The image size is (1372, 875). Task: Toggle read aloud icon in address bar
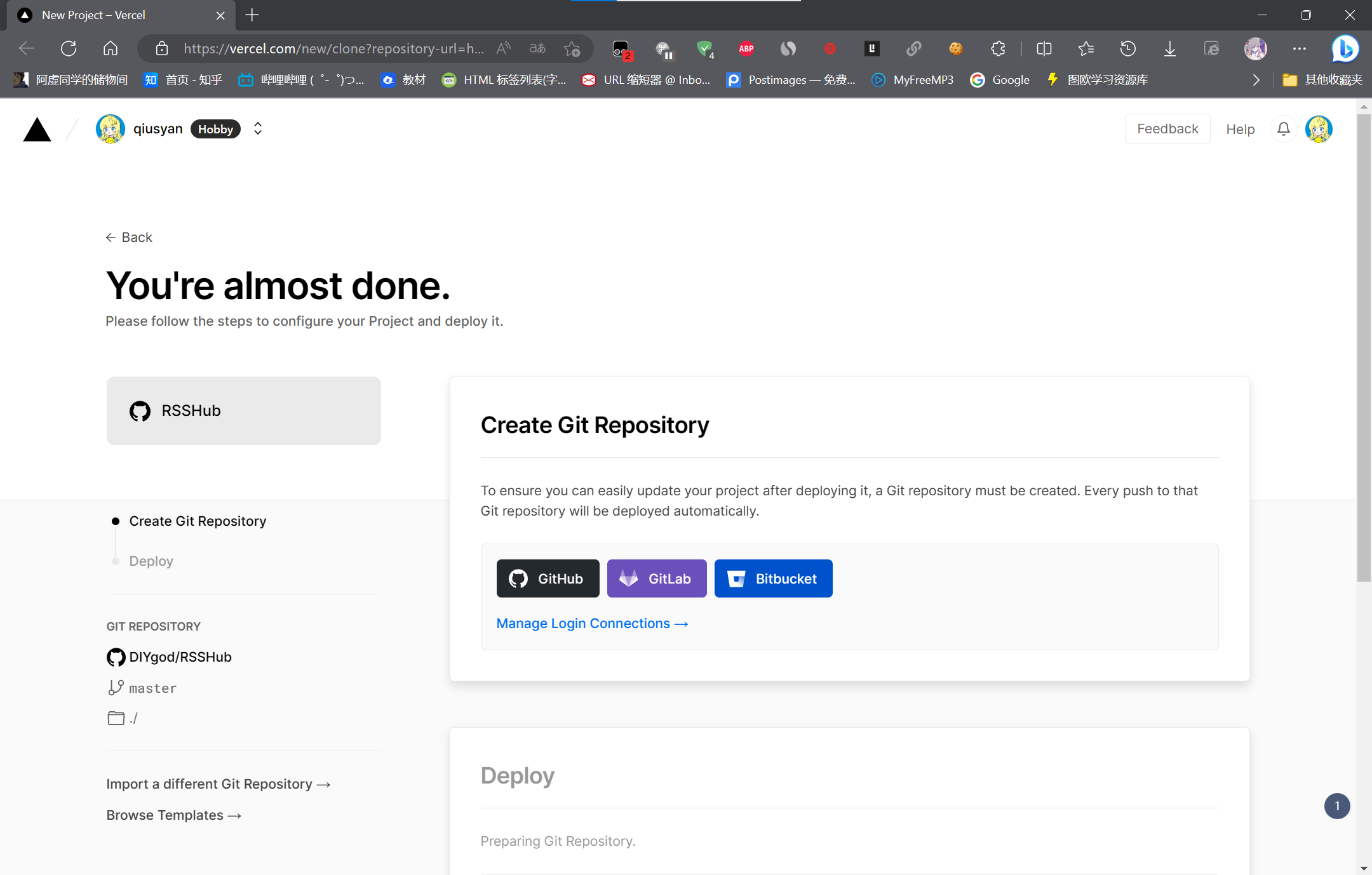click(504, 48)
